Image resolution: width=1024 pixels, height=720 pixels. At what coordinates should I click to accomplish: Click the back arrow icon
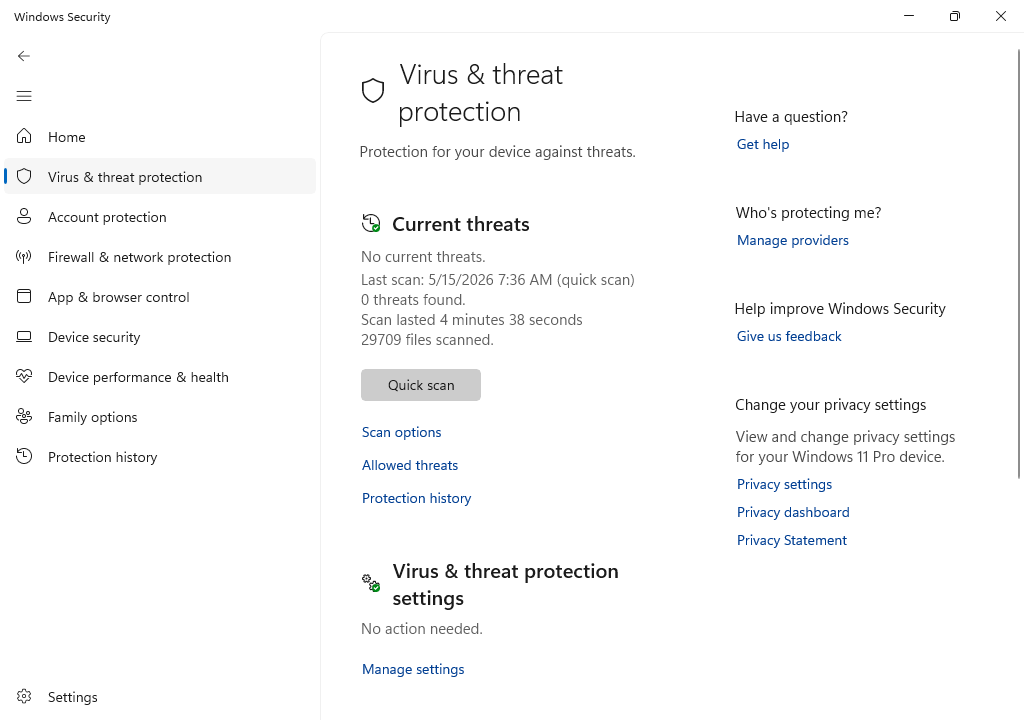24,56
